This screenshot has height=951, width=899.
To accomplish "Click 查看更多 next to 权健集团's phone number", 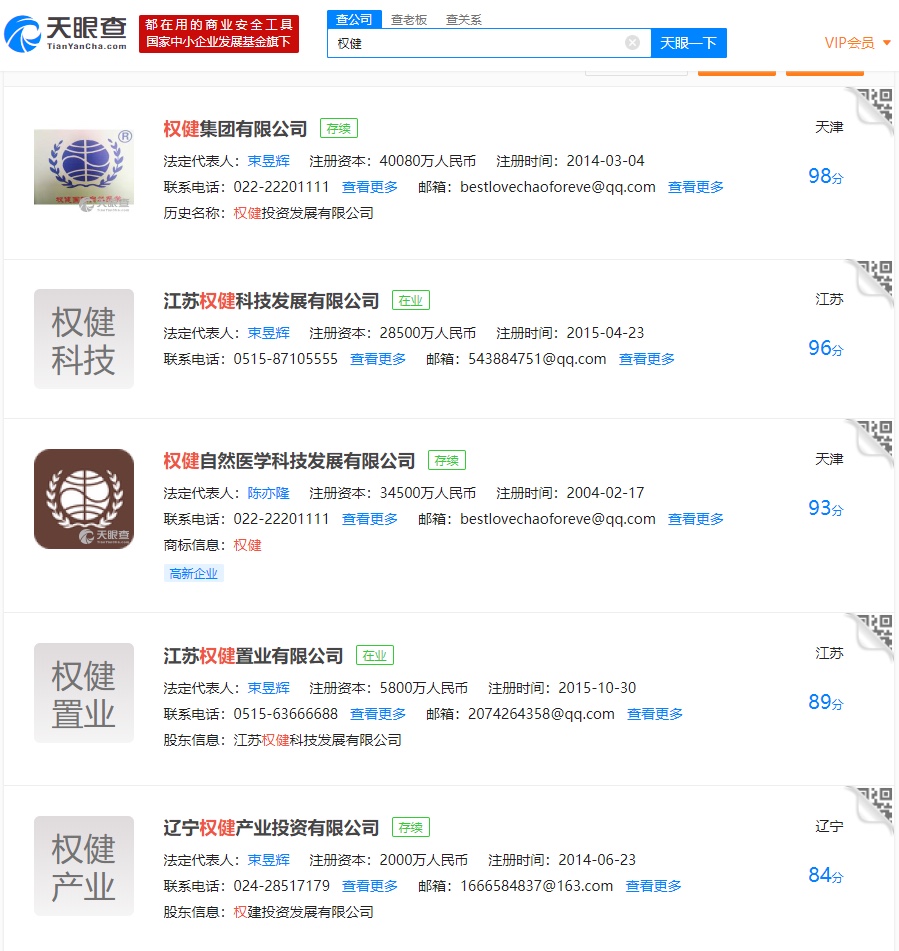I will 369,186.
